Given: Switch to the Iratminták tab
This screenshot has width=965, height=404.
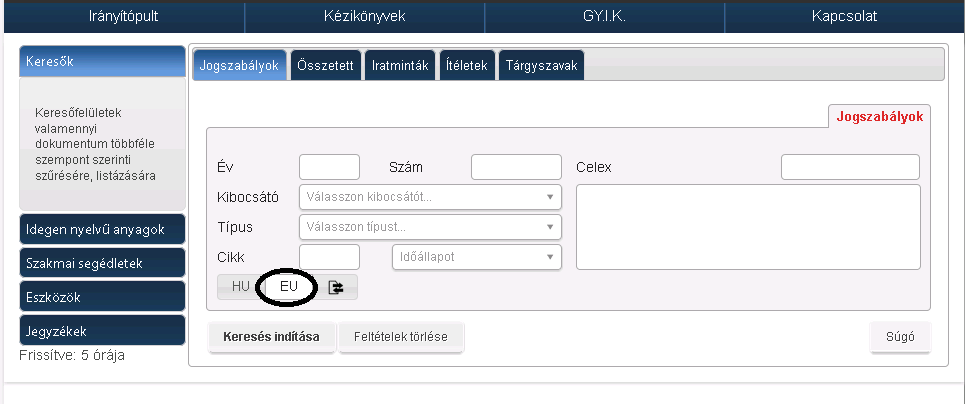Looking at the screenshot, I should pyautogui.click(x=400, y=65).
